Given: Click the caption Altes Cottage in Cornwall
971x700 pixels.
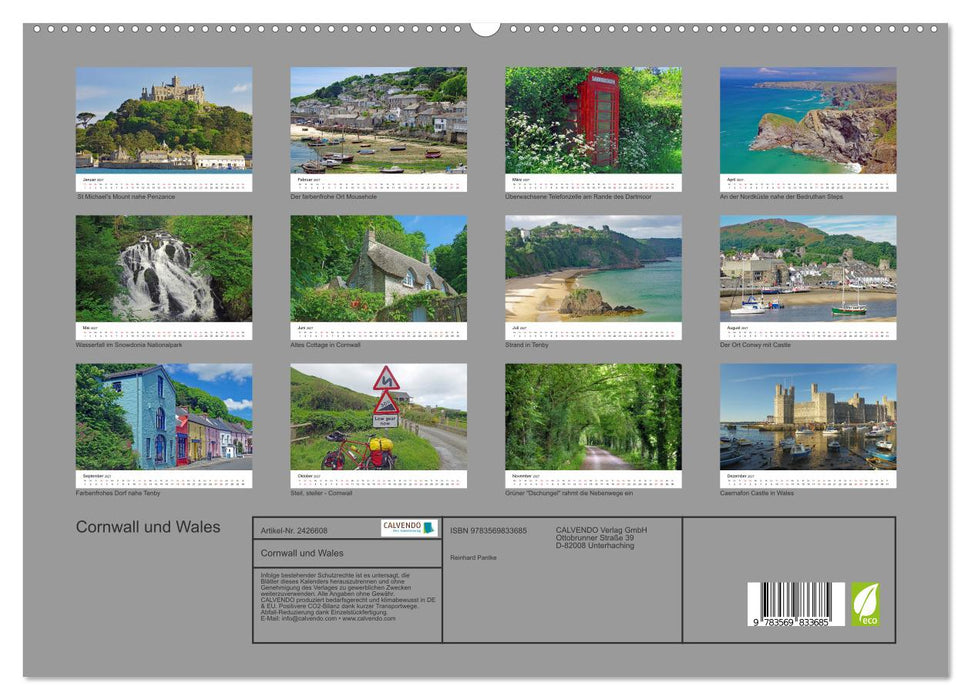Looking at the screenshot, I should point(325,345).
